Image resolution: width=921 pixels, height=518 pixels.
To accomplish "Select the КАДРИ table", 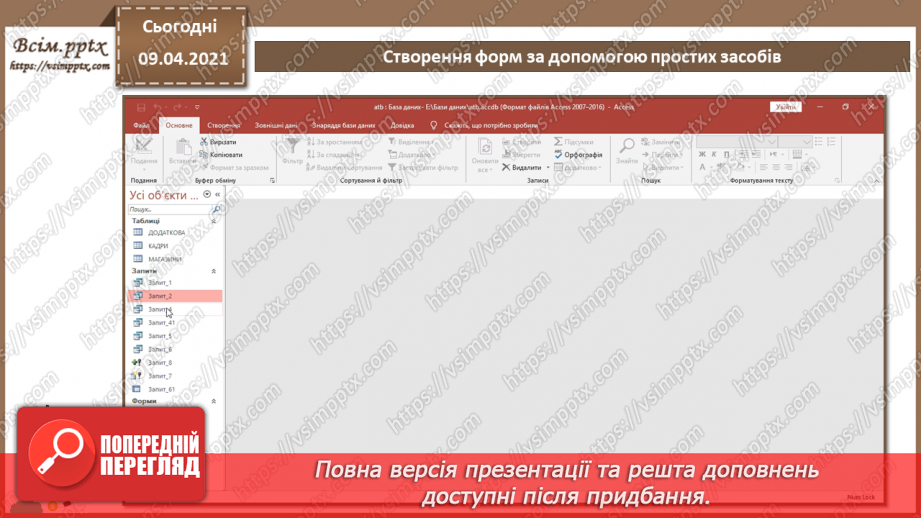I will coord(158,246).
